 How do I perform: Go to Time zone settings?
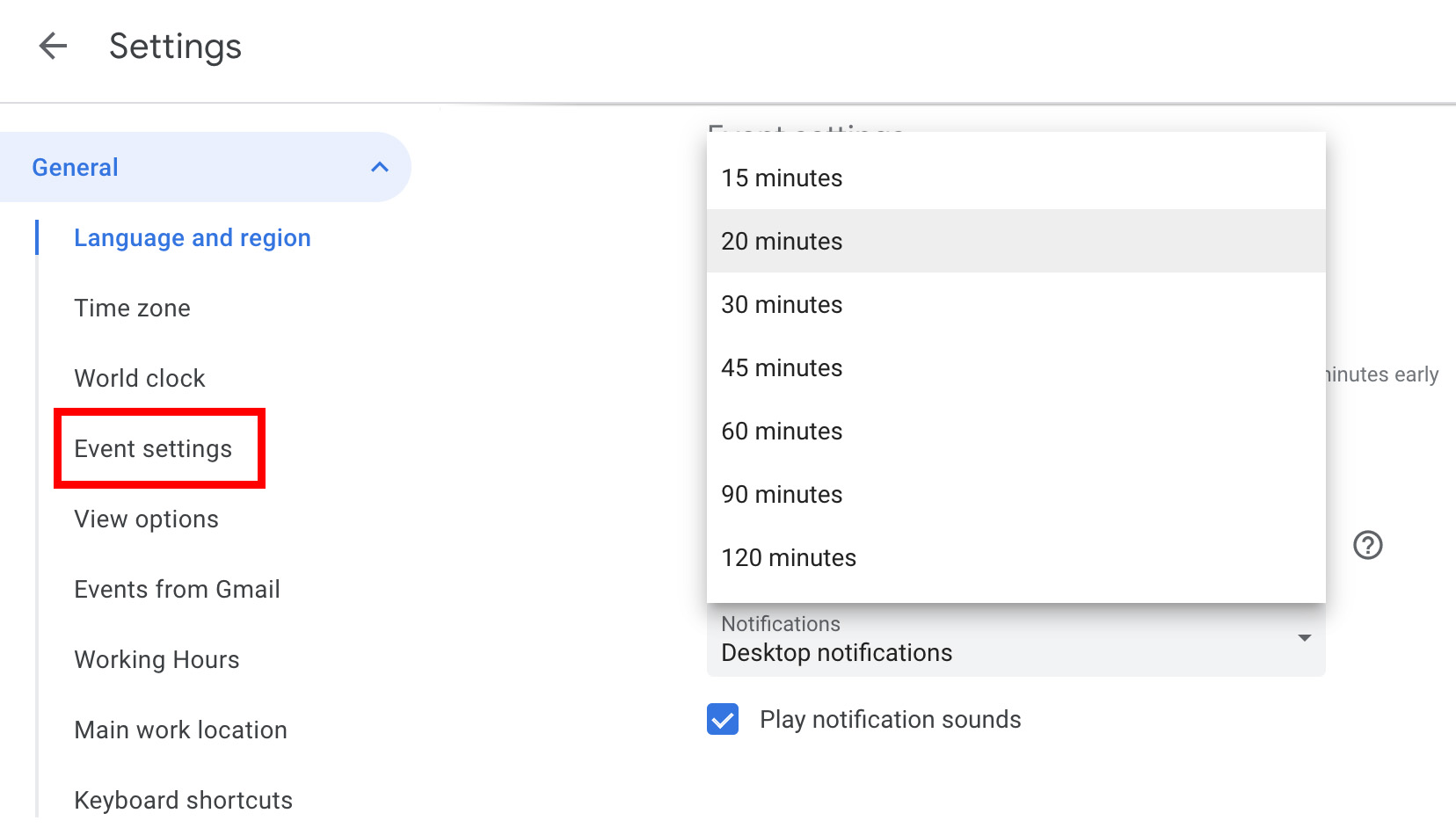tap(132, 308)
